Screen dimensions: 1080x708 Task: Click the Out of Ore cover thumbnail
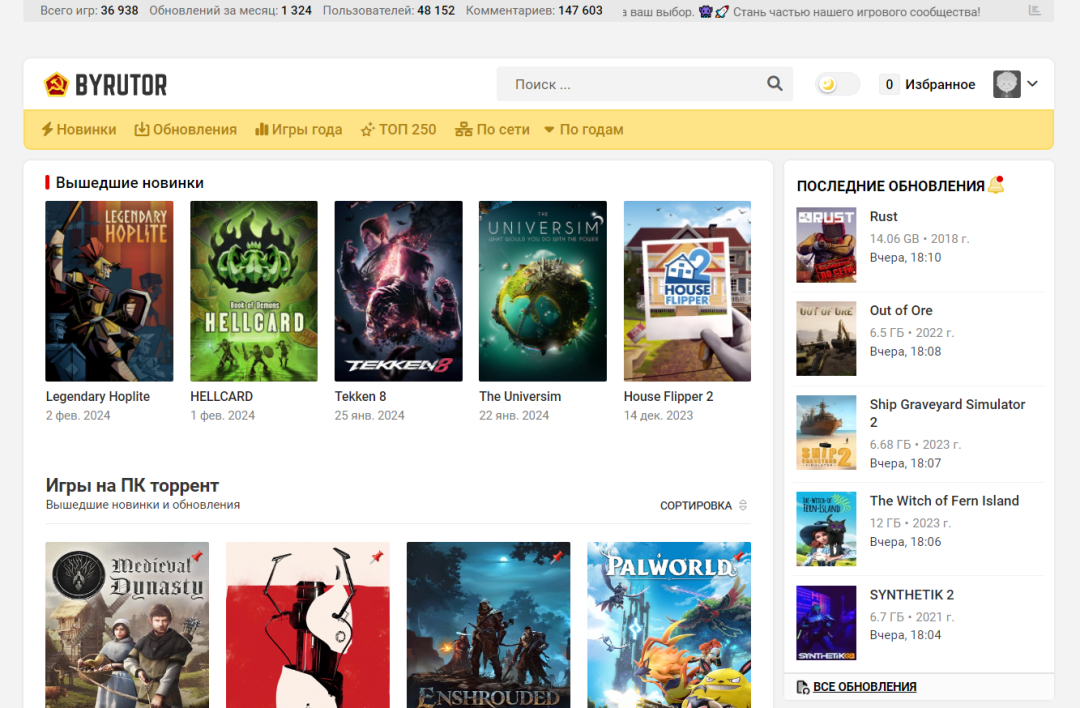[826, 338]
